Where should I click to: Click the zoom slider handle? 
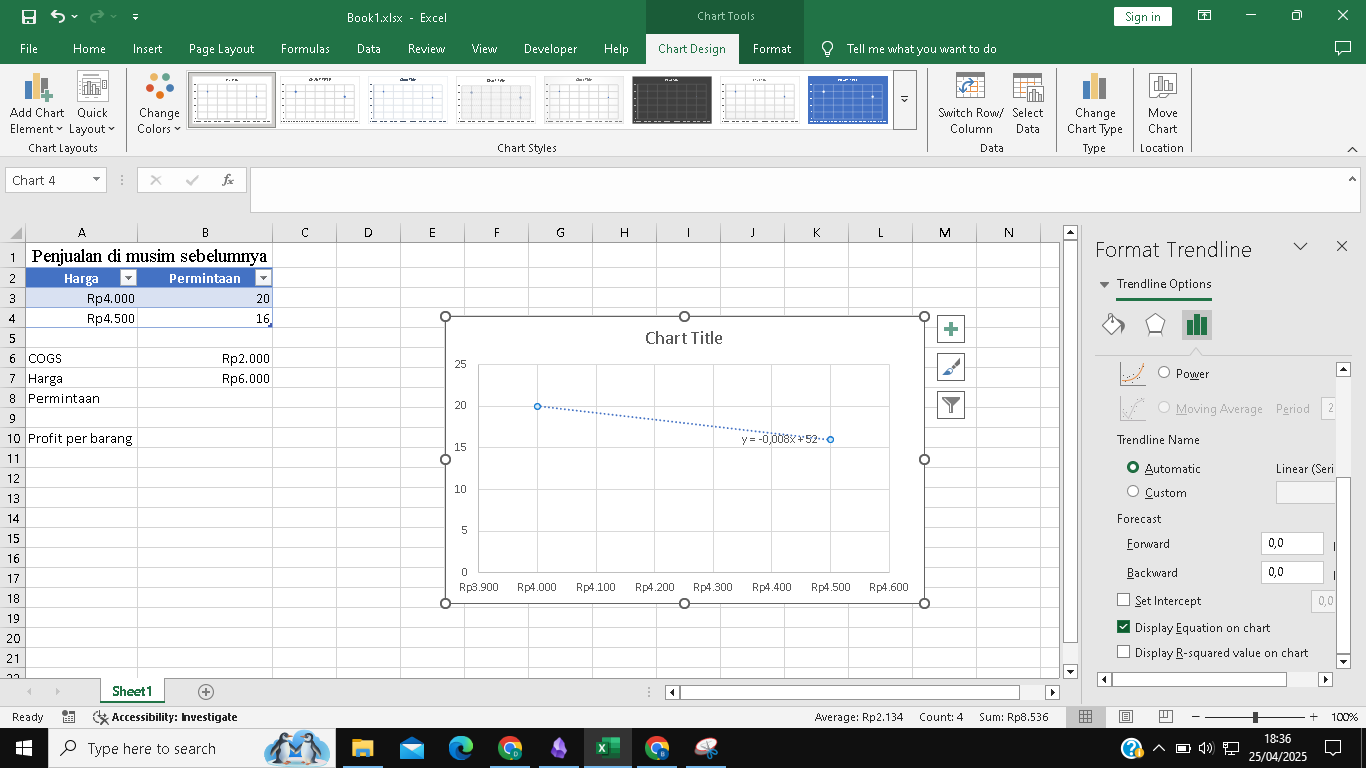1255,717
